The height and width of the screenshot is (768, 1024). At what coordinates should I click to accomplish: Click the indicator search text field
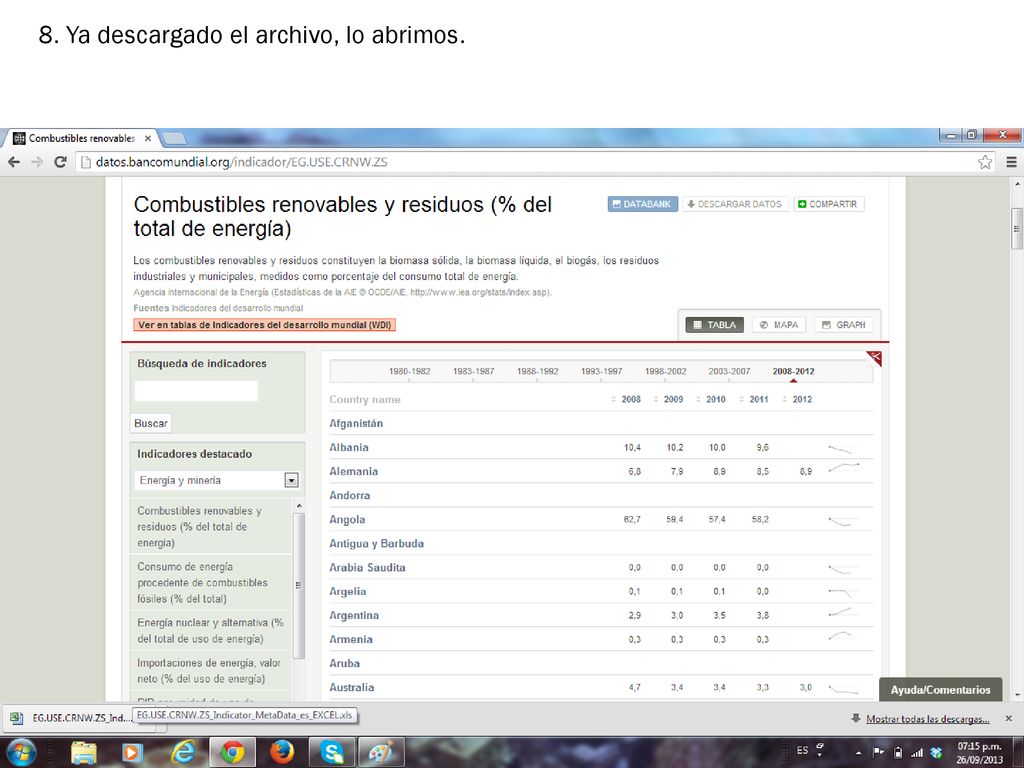pyautogui.click(x=196, y=391)
